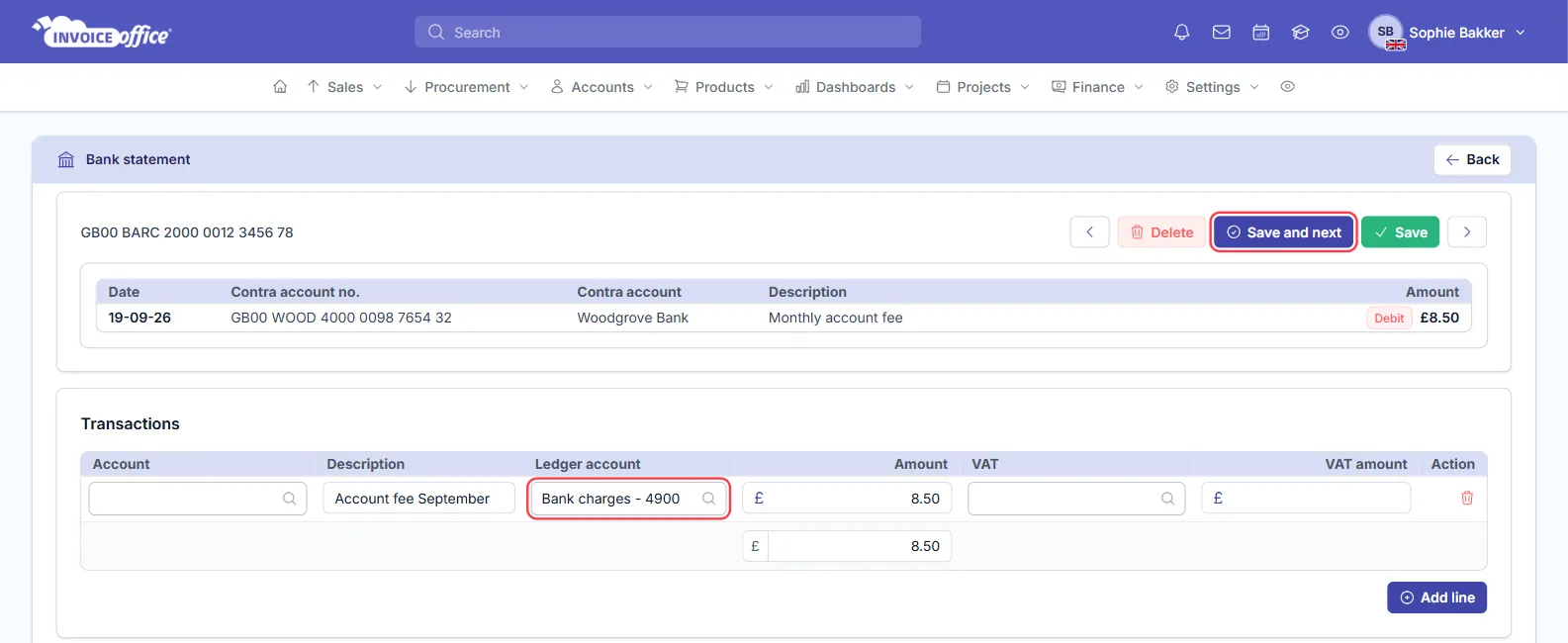The height and width of the screenshot is (643, 1568).
Task: Edit the Account fee September description
Action: [418, 499]
